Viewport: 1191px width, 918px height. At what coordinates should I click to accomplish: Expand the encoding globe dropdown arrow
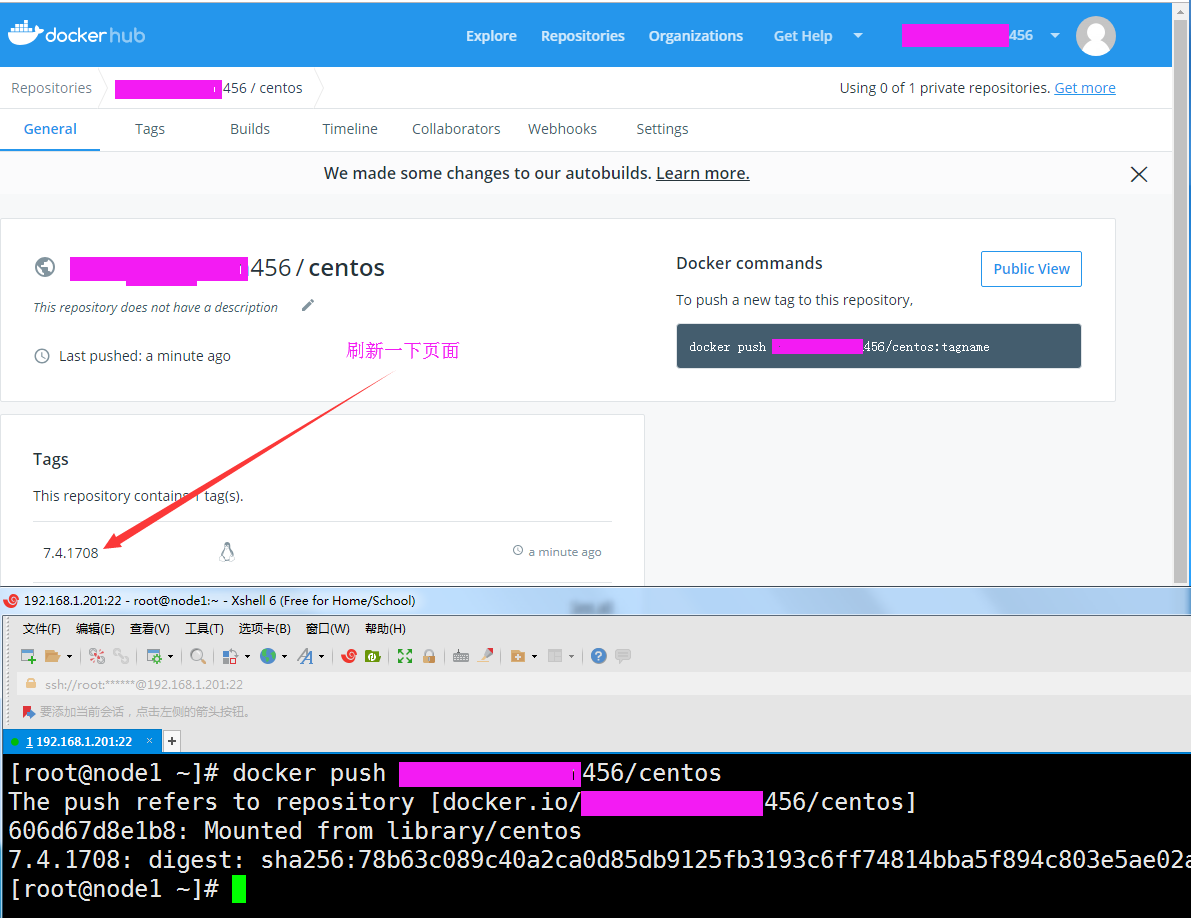284,657
